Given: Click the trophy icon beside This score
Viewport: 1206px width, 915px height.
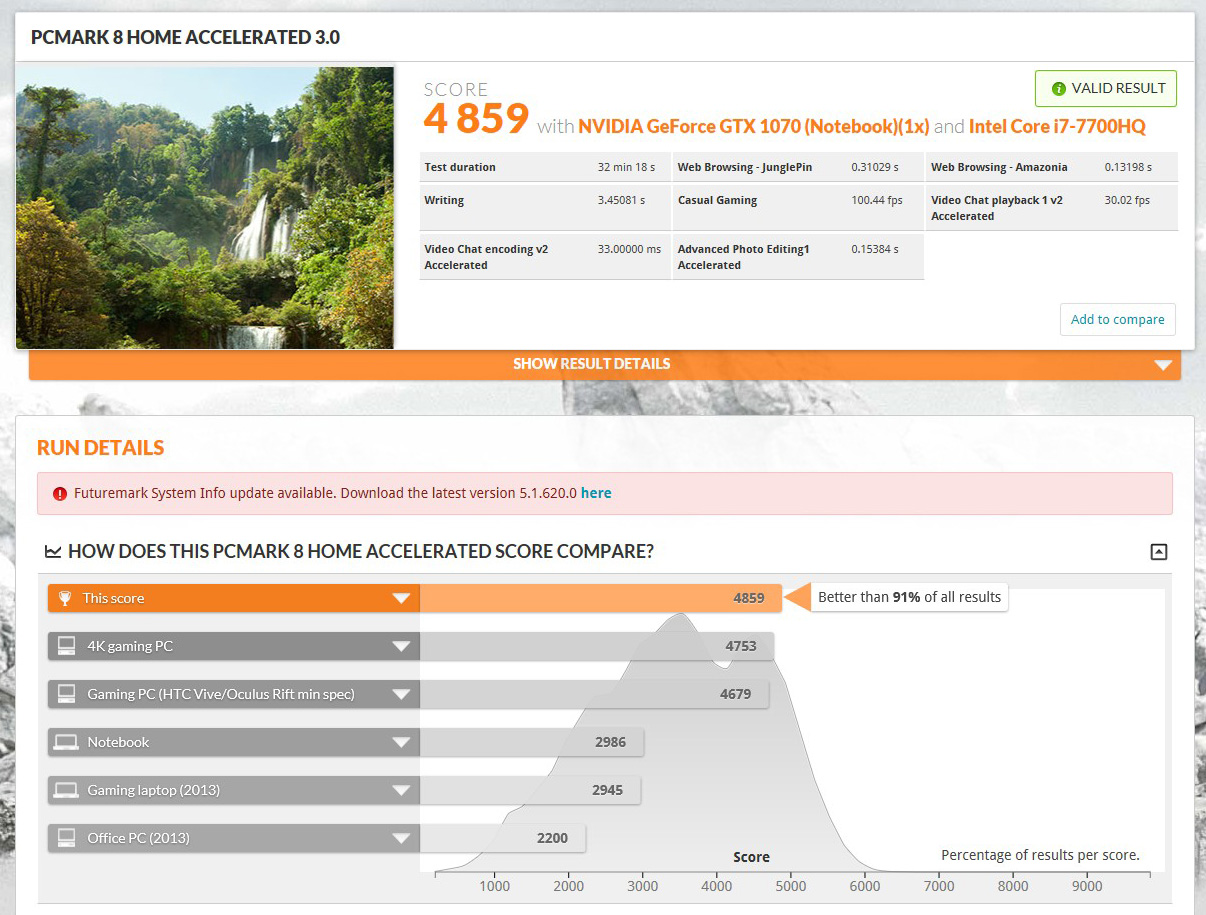Looking at the screenshot, I should point(65,598).
